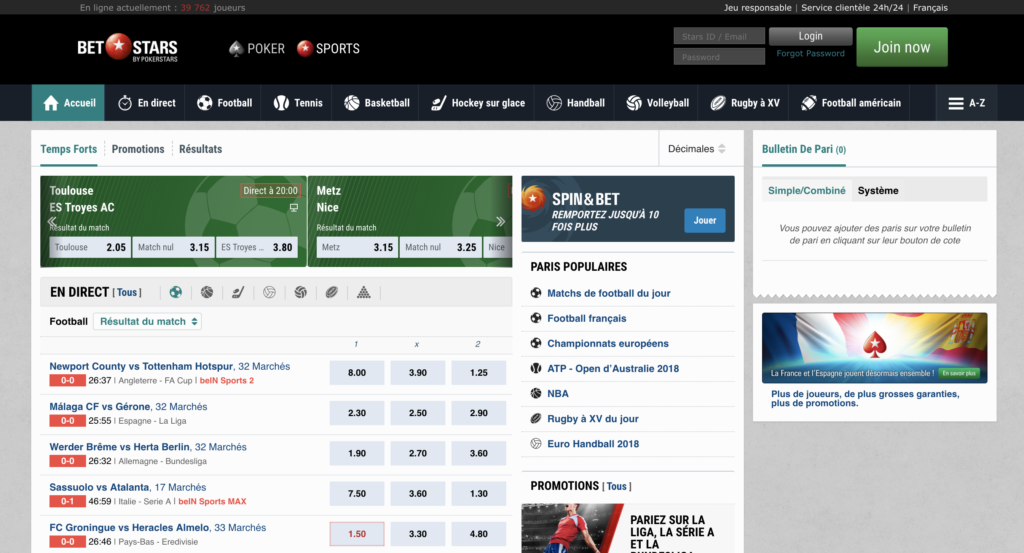Click the Password input field

pos(719,57)
